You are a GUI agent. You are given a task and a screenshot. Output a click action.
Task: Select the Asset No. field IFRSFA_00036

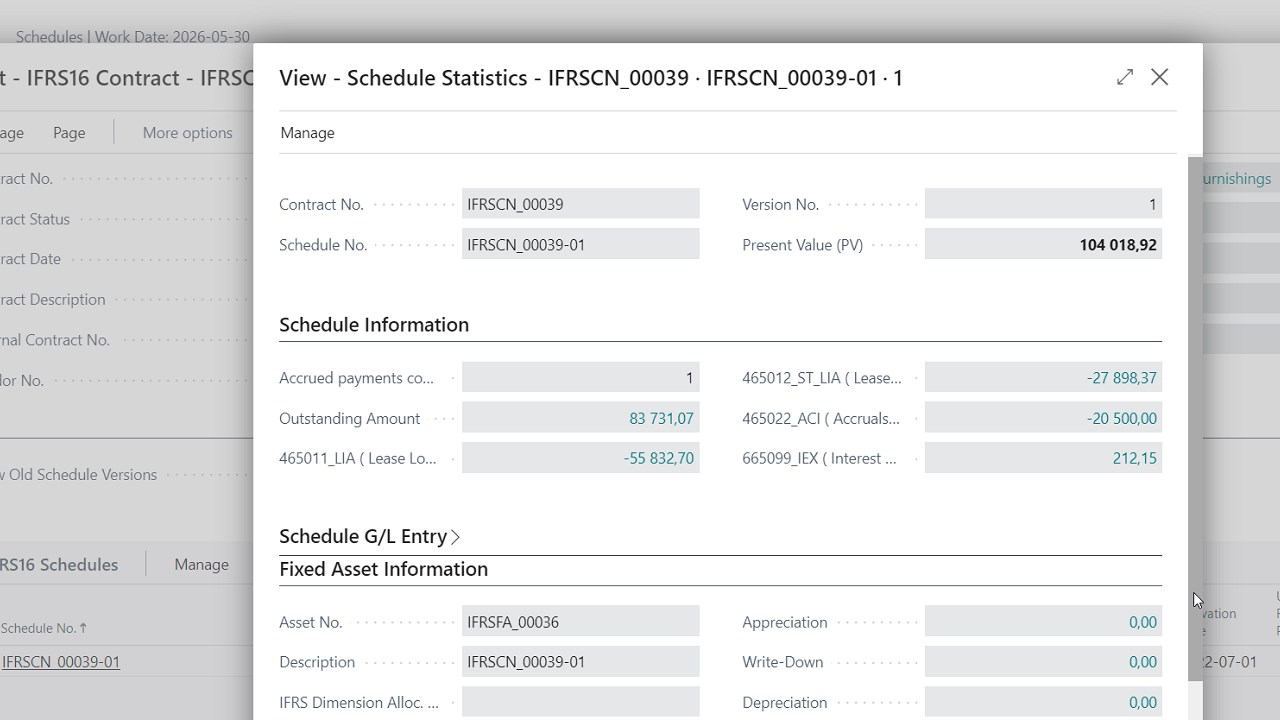pos(580,622)
